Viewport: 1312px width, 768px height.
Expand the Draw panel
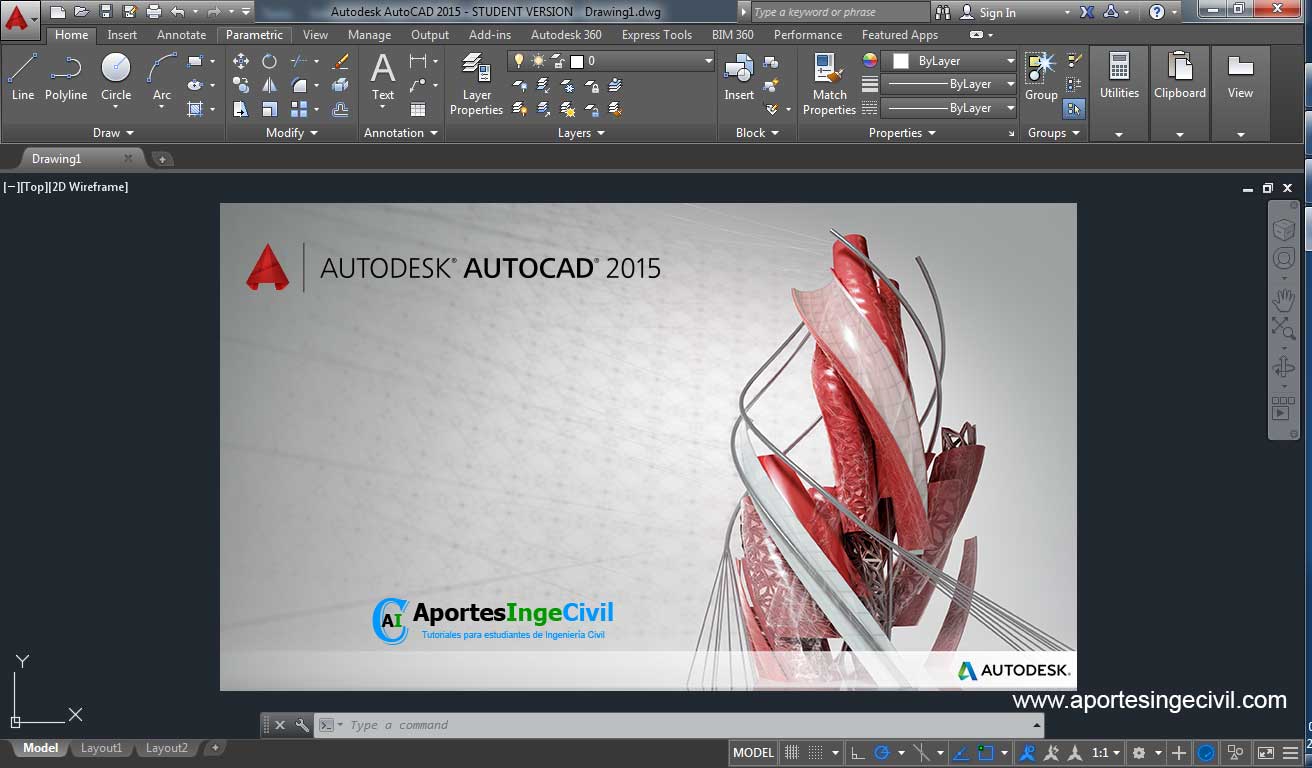click(x=113, y=133)
